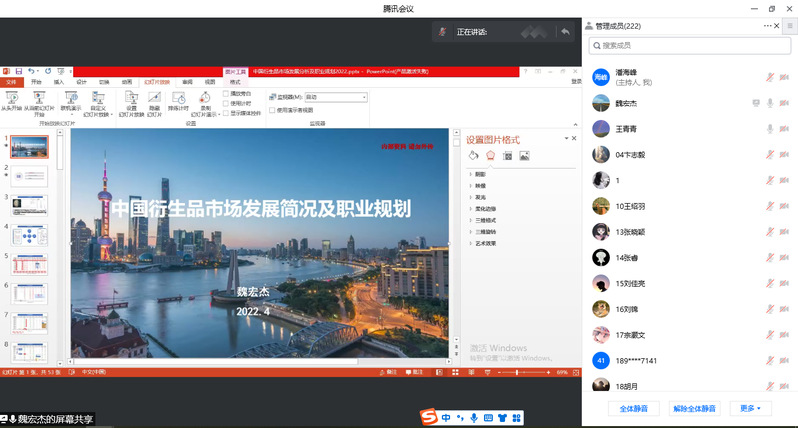This screenshot has width=798, height=428.
Task: Open the picture tab in format pane
Action: (x=524, y=156)
